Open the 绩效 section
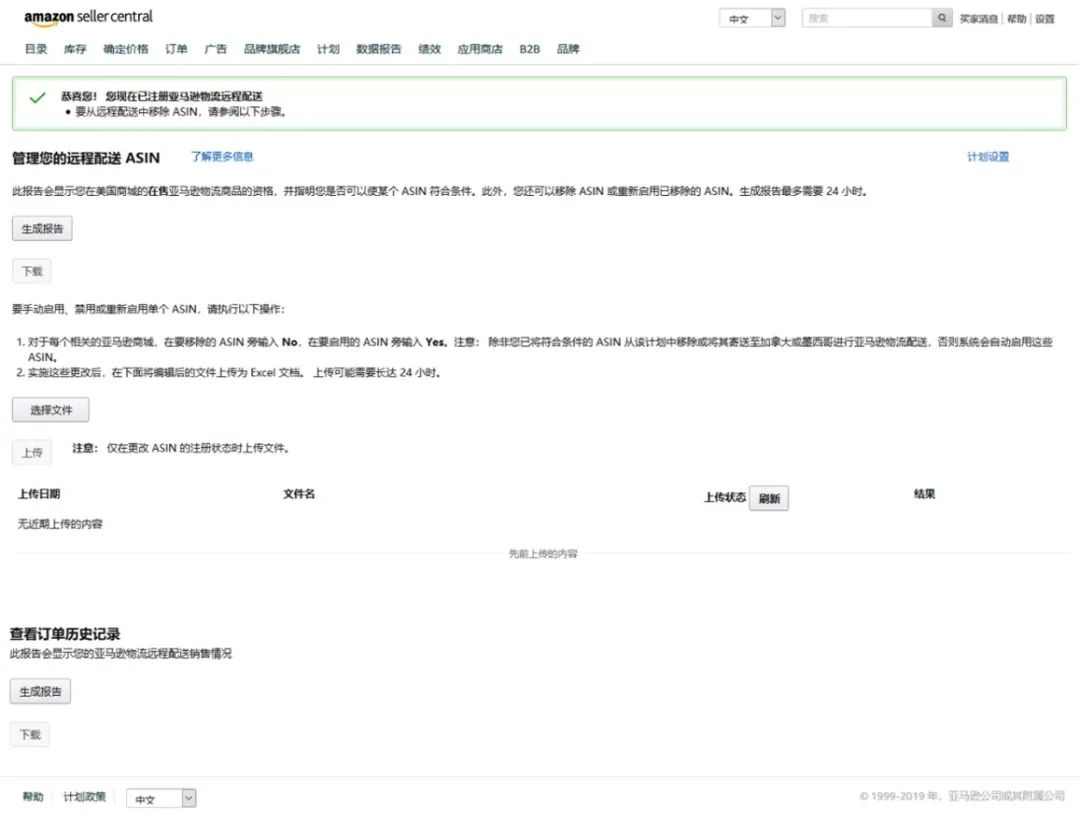Screen dimensions: 1080x821 pyautogui.click(x=429, y=48)
